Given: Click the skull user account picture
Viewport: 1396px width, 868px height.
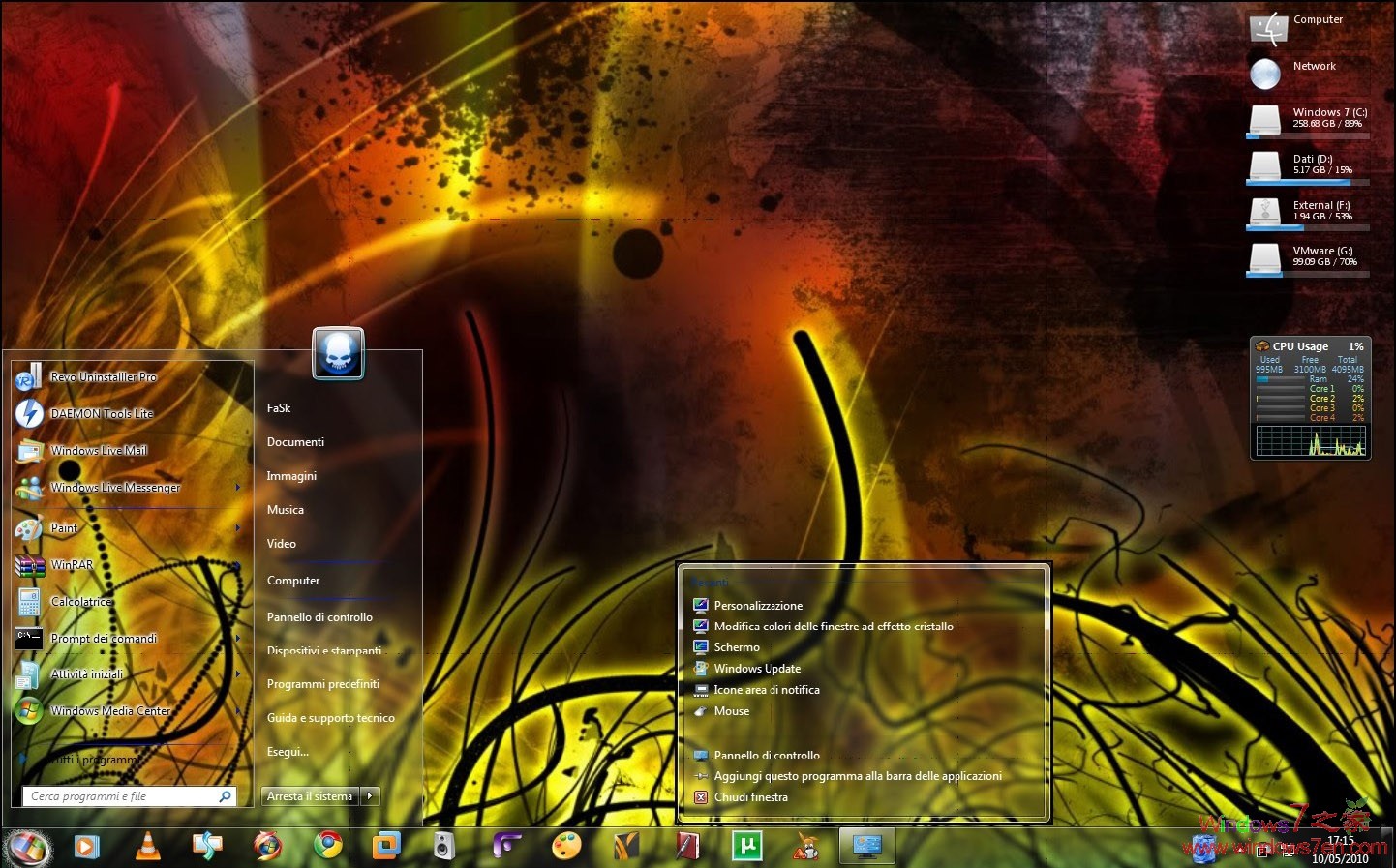Looking at the screenshot, I should 338,353.
